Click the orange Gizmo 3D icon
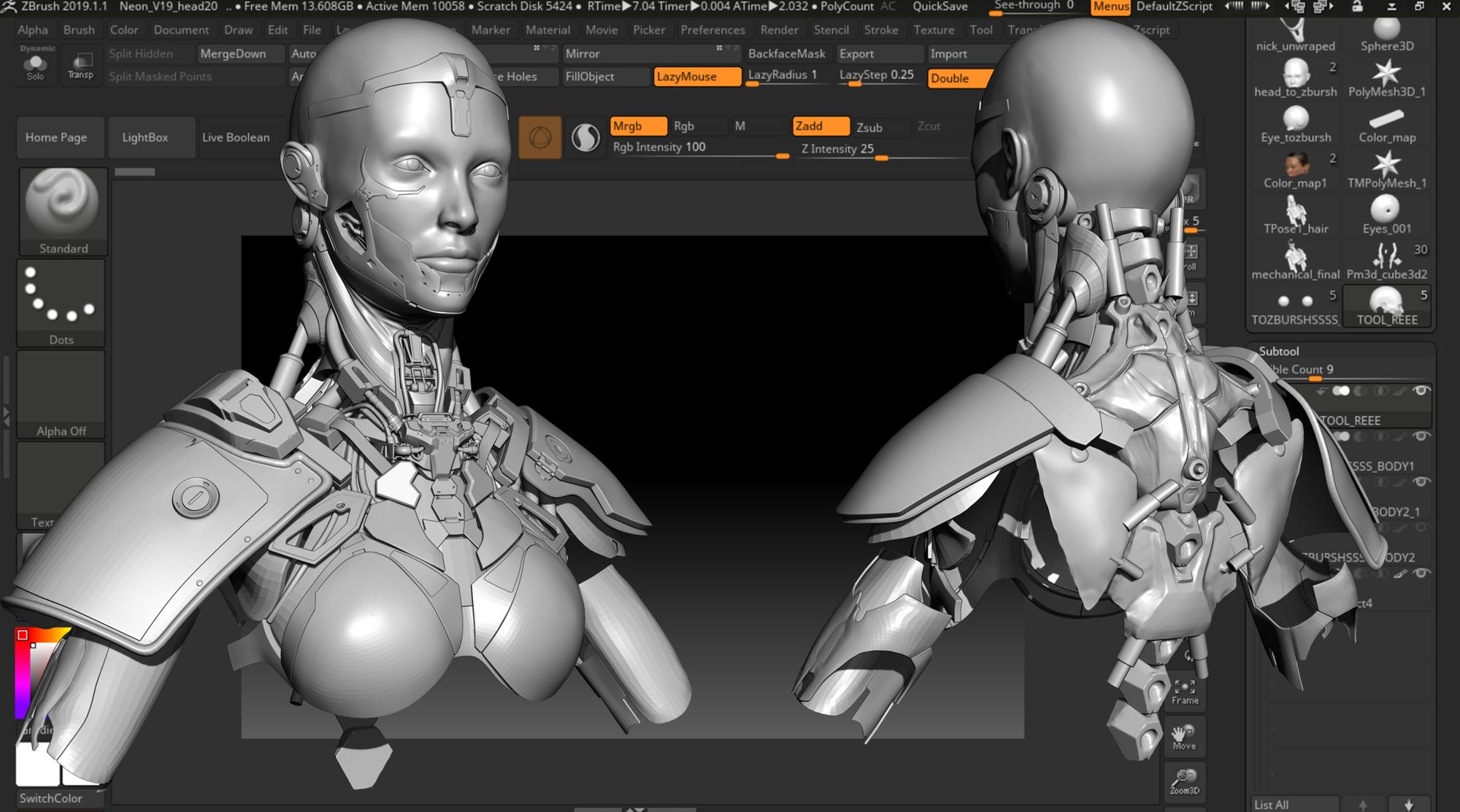 [x=540, y=137]
